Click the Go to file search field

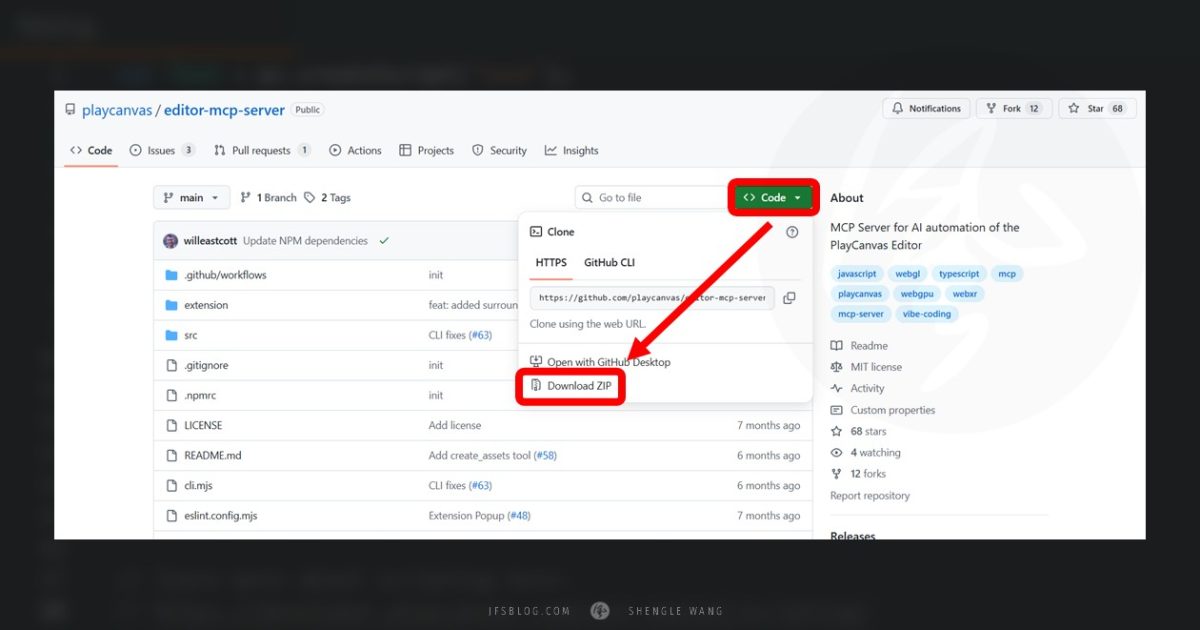pos(650,198)
